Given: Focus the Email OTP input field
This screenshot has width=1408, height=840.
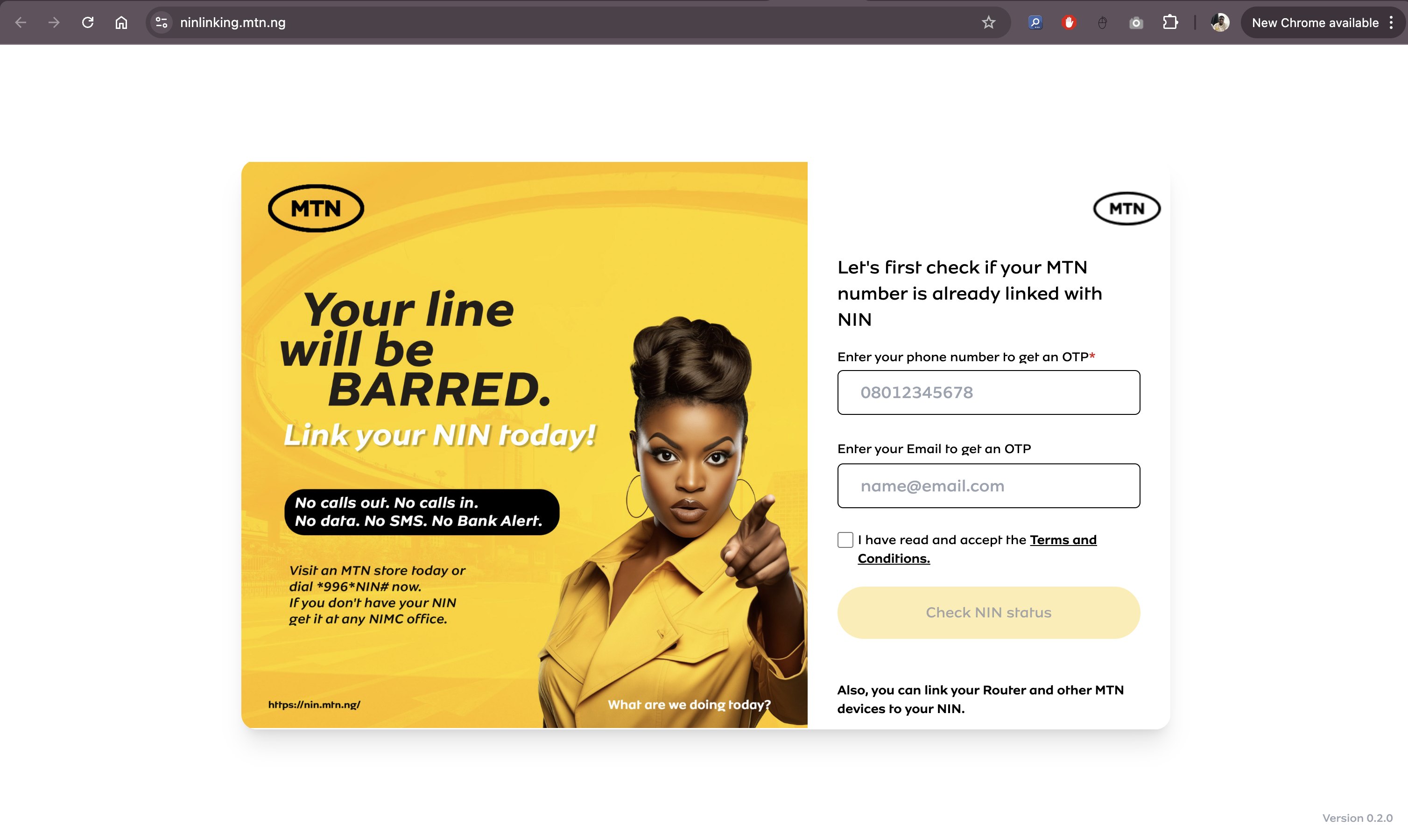Looking at the screenshot, I should pos(988,486).
